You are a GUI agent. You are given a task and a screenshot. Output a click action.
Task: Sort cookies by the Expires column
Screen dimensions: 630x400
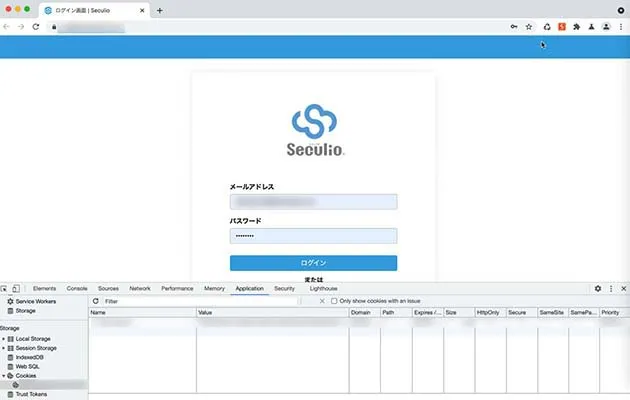(428, 312)
